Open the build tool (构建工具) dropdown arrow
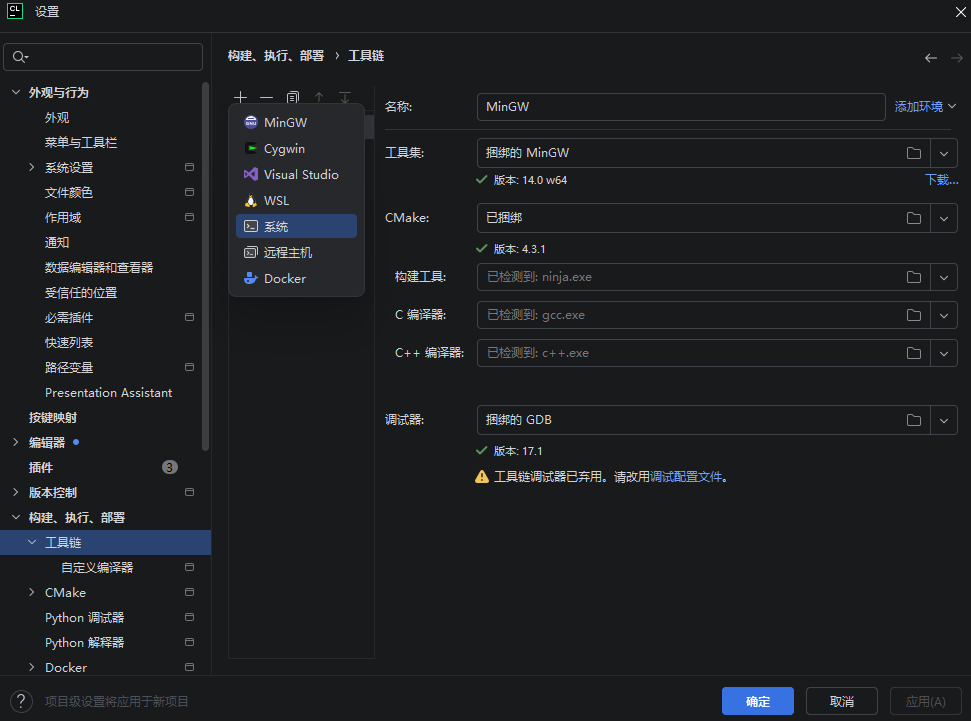 click(944, 277)
